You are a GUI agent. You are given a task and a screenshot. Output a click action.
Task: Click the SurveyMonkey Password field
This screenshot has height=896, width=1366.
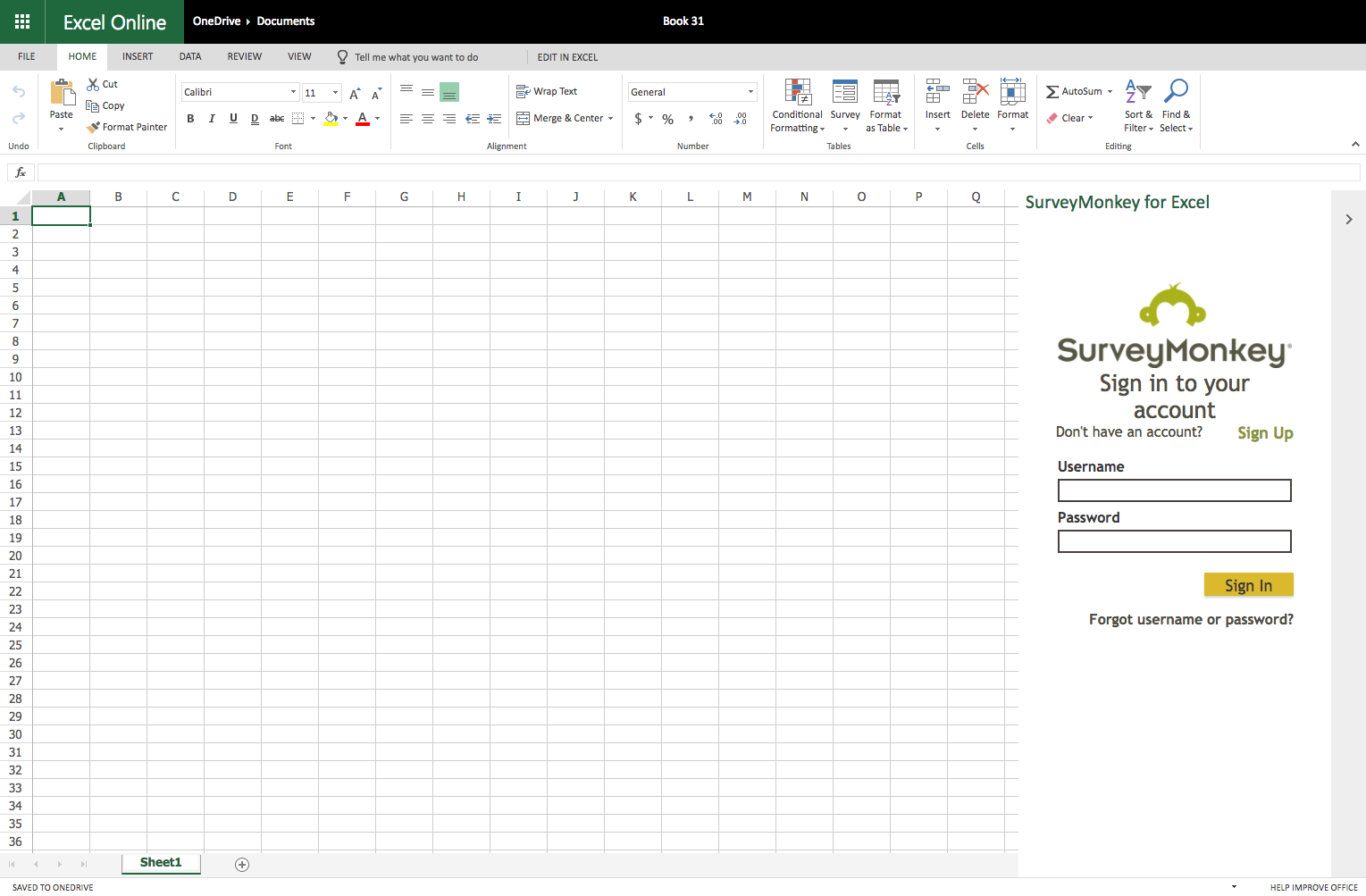pyautogui.click(x=1175, y=541)
